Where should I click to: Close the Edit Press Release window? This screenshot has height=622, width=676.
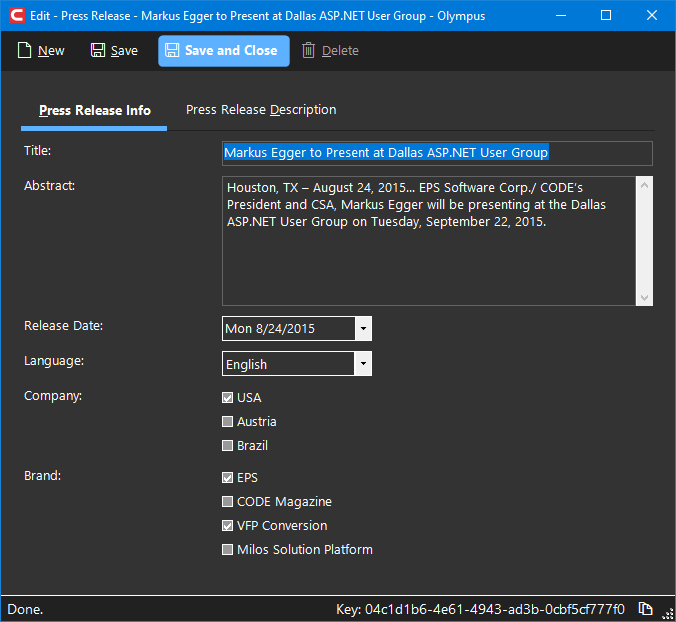click(x=652, y=16)
